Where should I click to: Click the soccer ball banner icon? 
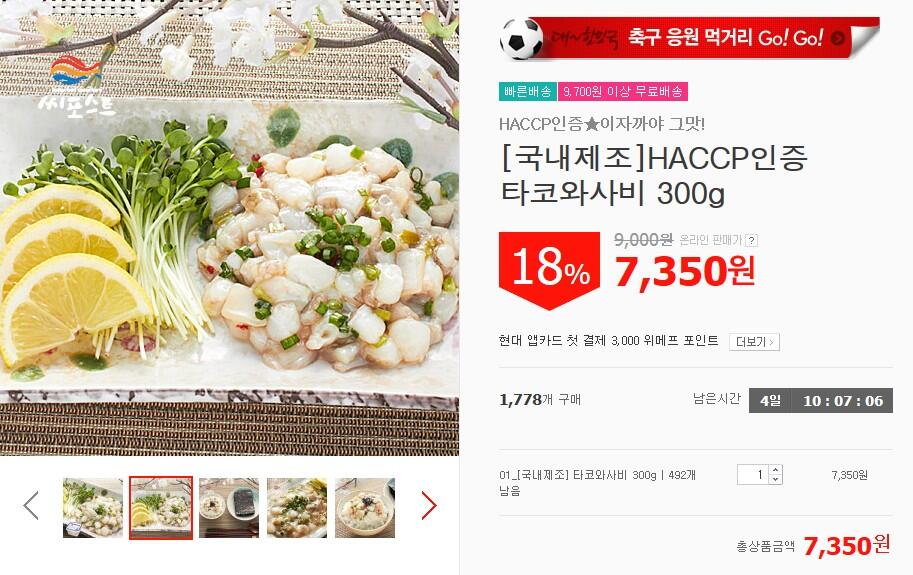[522, 39]
